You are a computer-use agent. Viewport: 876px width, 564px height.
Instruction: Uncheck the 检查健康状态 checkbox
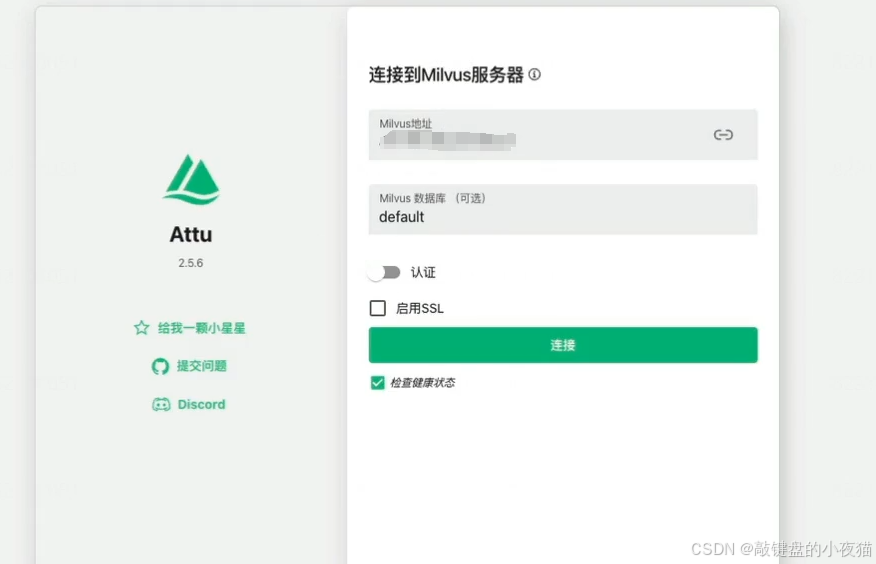378,383
